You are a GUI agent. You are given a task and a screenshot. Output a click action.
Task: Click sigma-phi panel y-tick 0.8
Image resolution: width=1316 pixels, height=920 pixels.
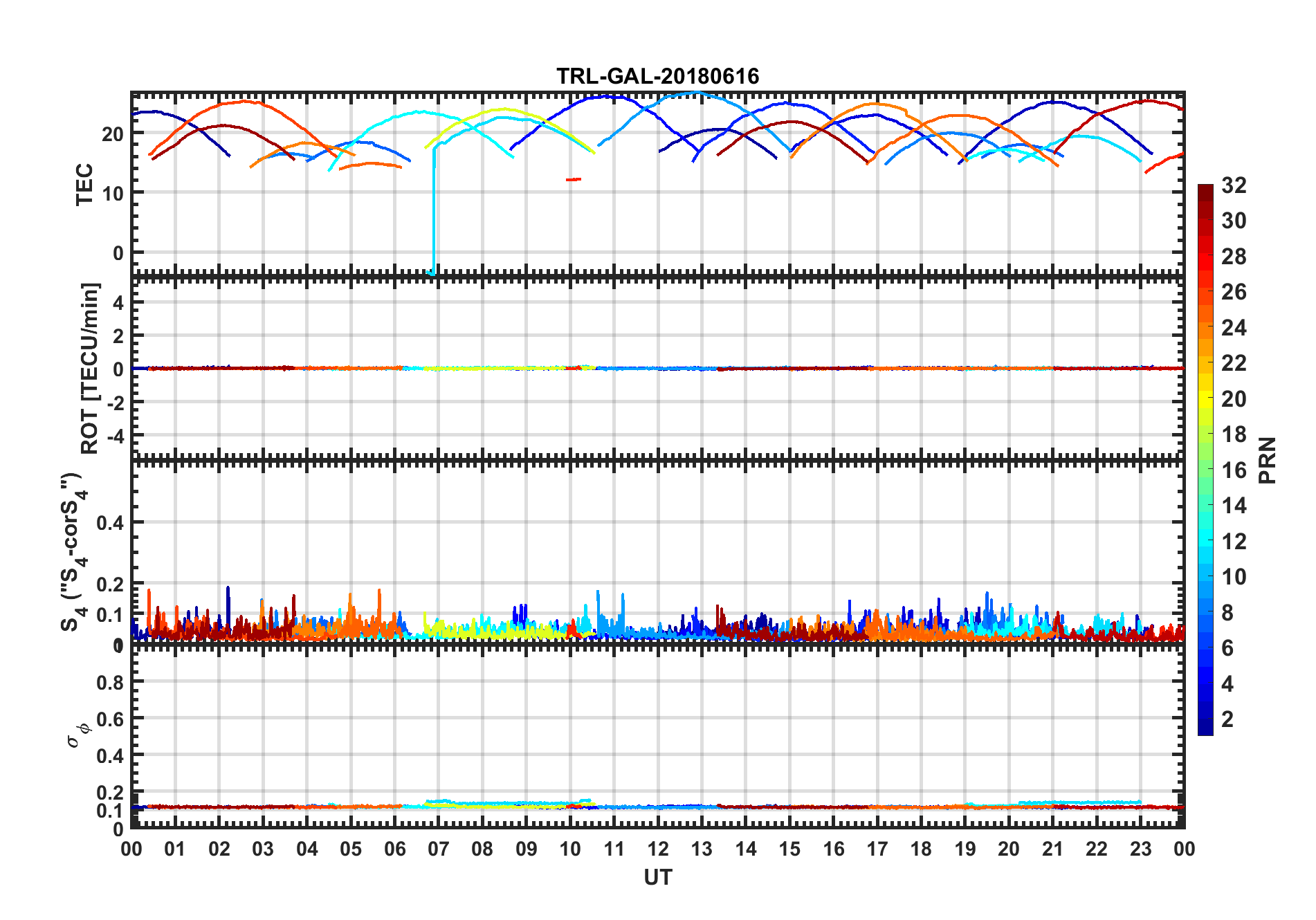pyautogui.click(x=109, y=682)
